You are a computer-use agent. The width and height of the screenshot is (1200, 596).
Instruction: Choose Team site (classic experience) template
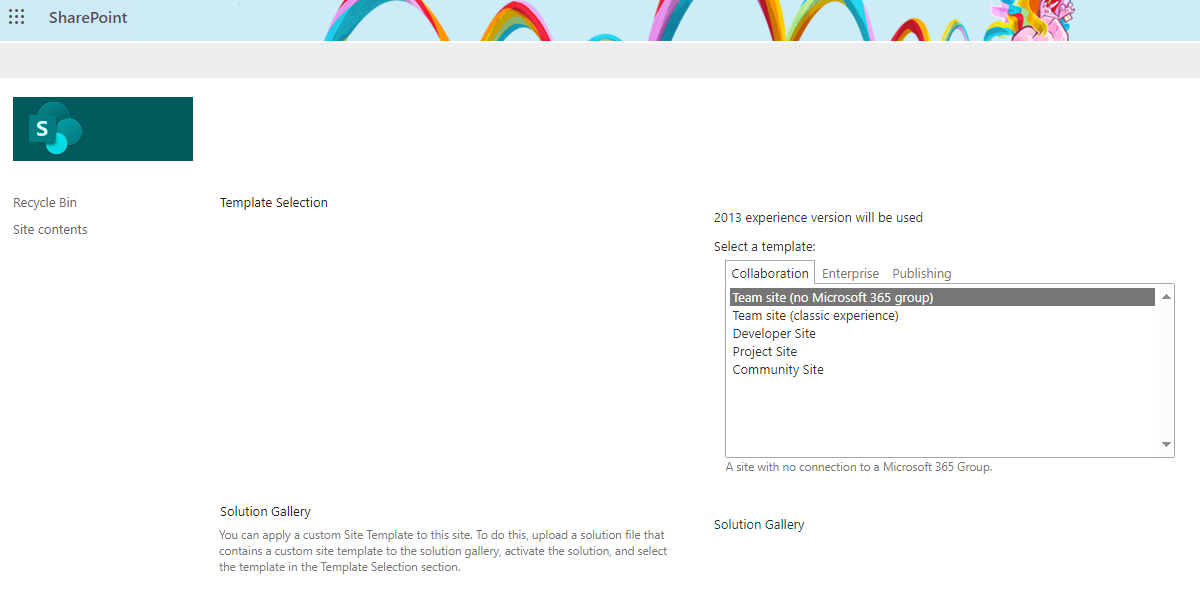coord(815,315)
